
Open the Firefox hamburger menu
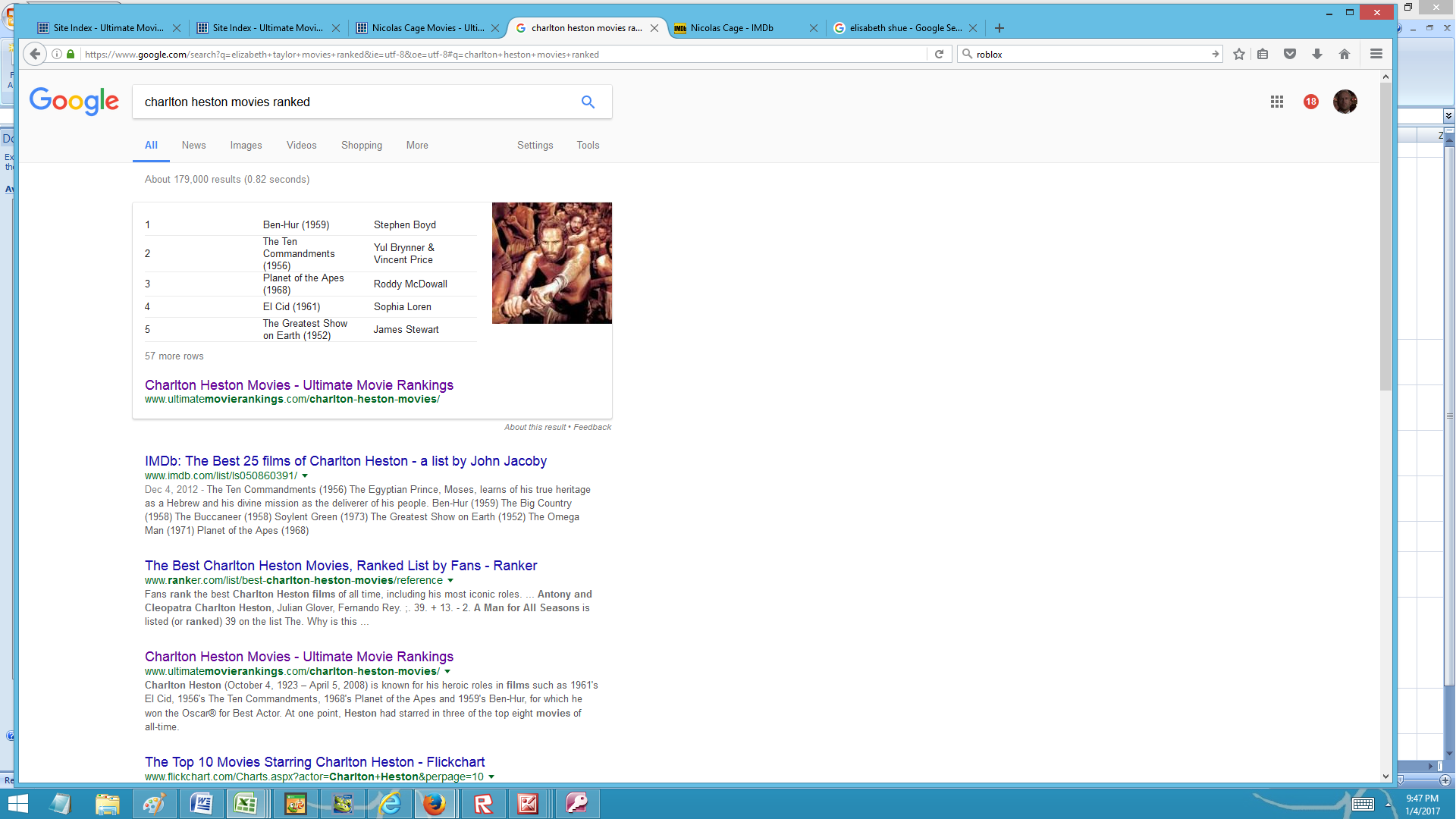tap(1376, 54)
